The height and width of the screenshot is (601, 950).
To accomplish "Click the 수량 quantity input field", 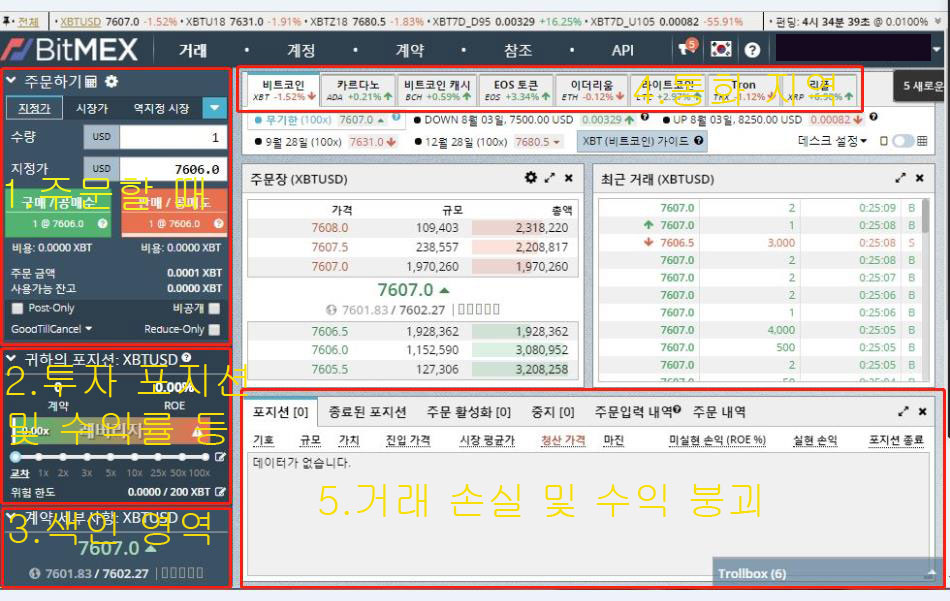I will point(173,137).
